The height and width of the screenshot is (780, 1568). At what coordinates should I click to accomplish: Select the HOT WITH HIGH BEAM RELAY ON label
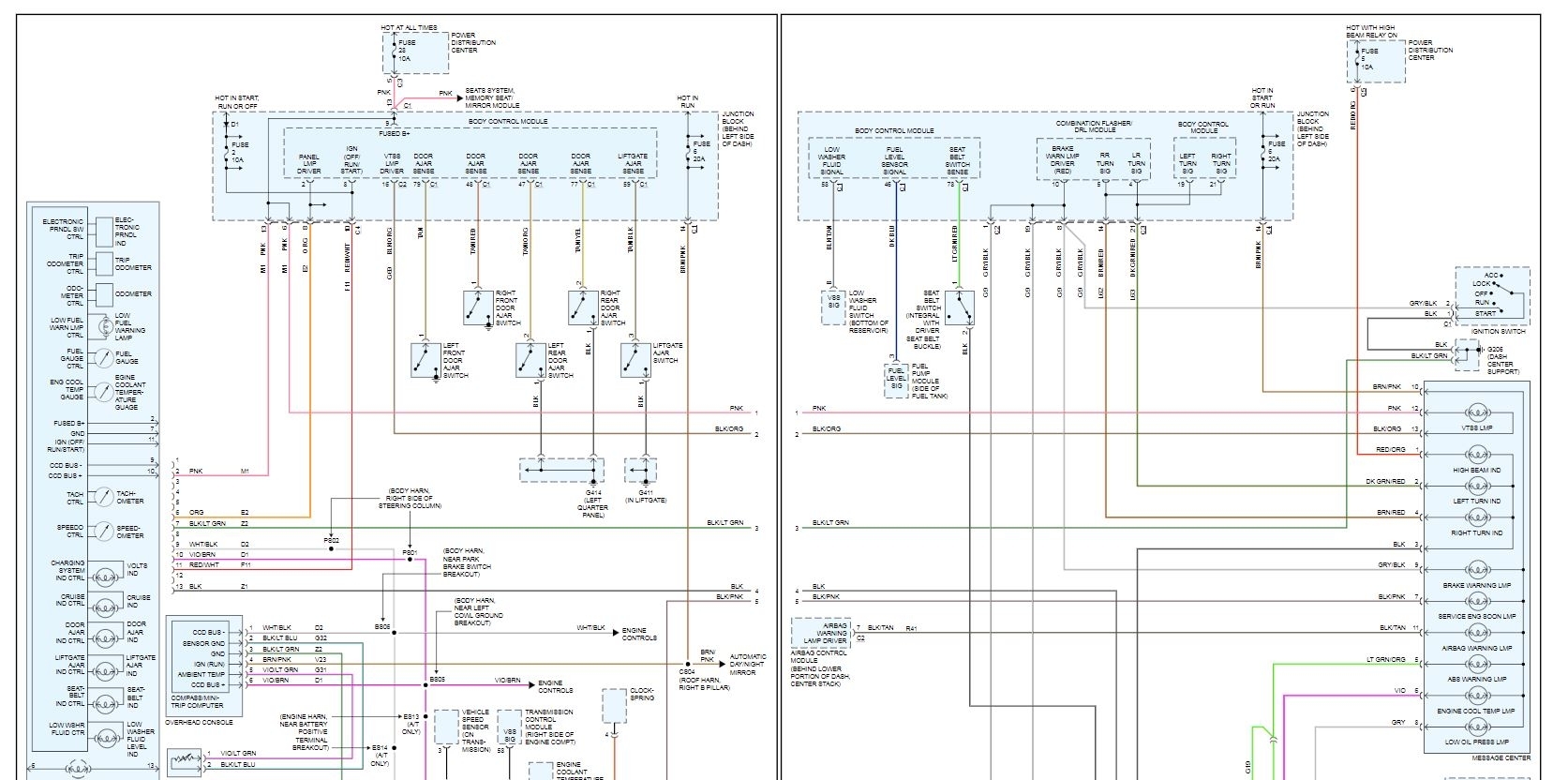1372,32
